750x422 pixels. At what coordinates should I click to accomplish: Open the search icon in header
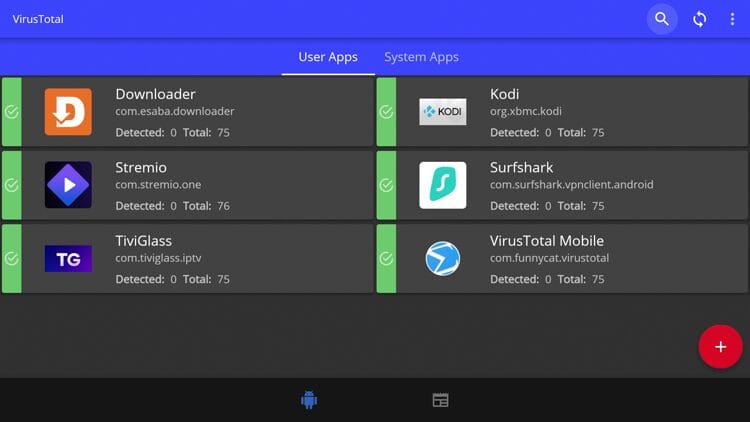662,19
